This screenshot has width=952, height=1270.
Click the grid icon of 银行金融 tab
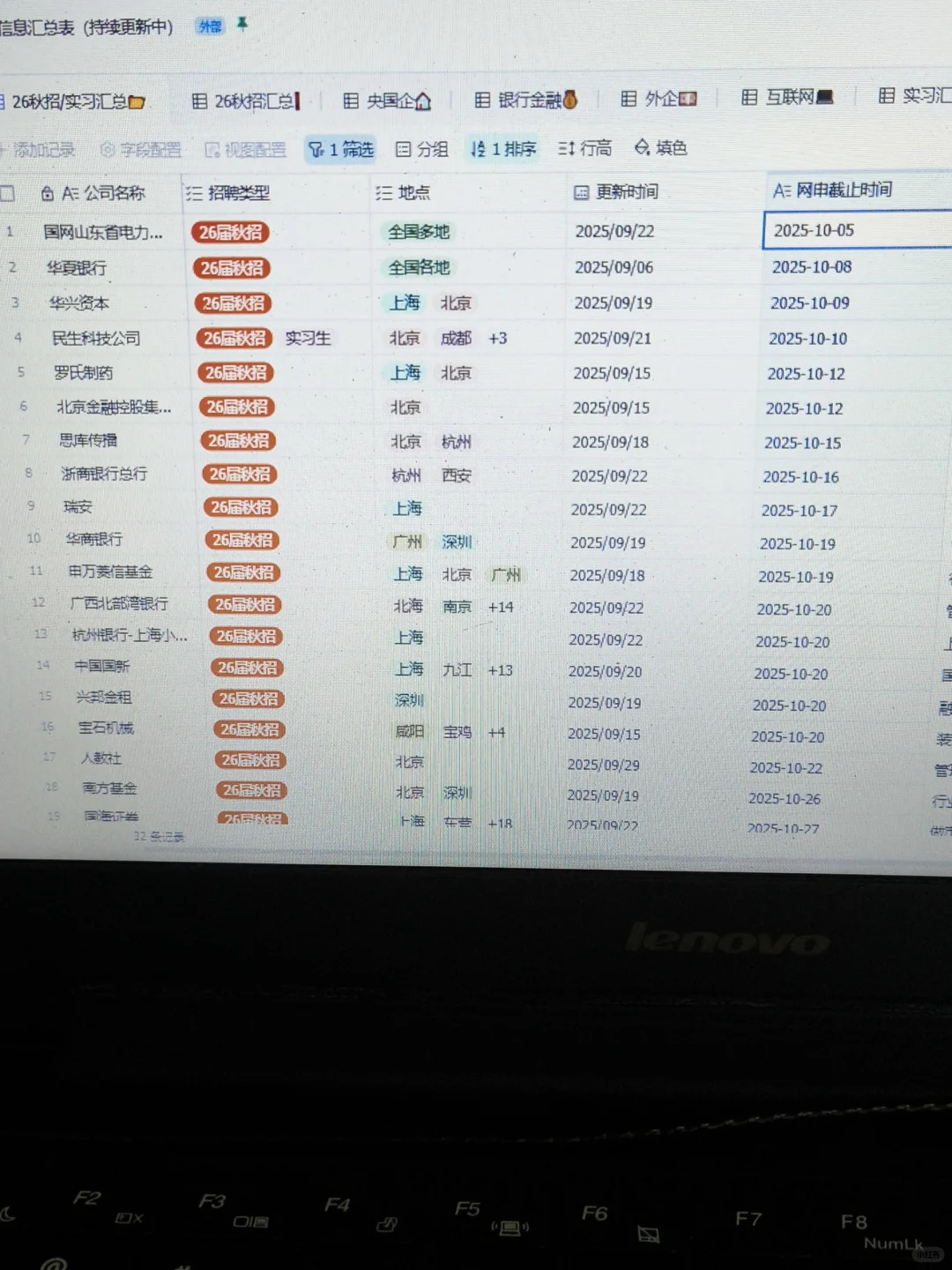482,100
